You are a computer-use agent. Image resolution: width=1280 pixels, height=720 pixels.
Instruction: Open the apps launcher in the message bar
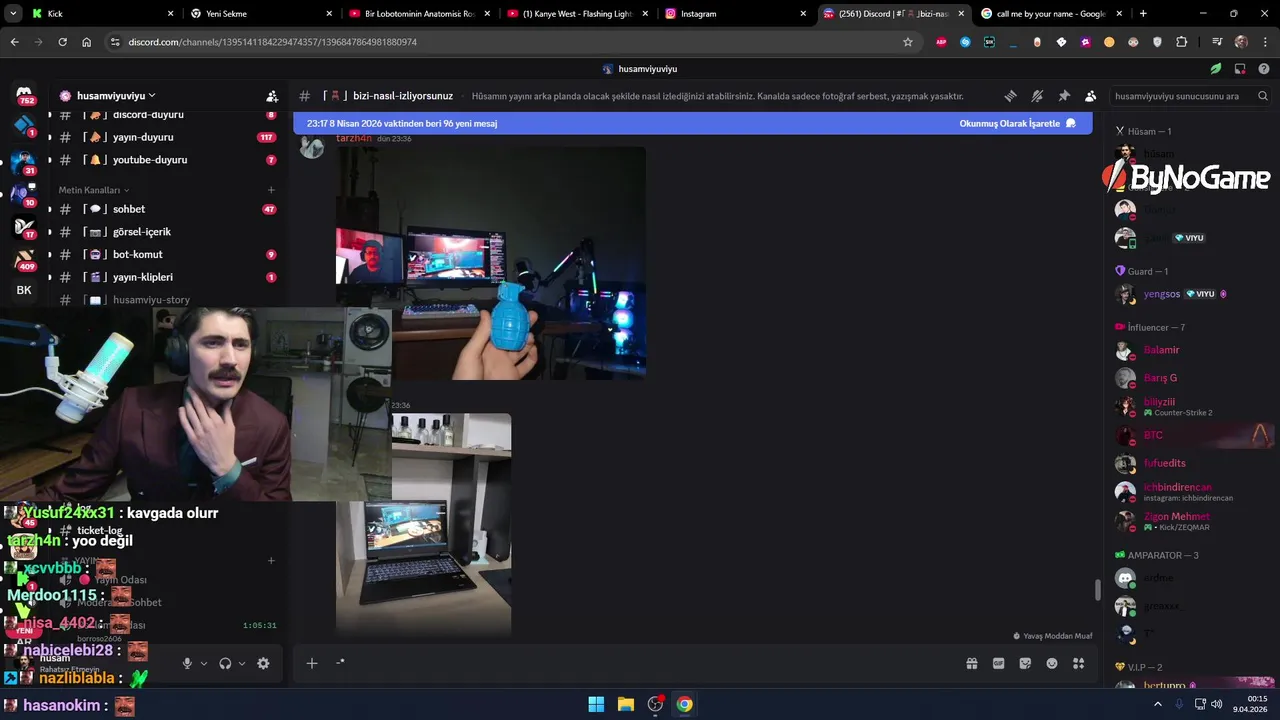[1078, 663]
